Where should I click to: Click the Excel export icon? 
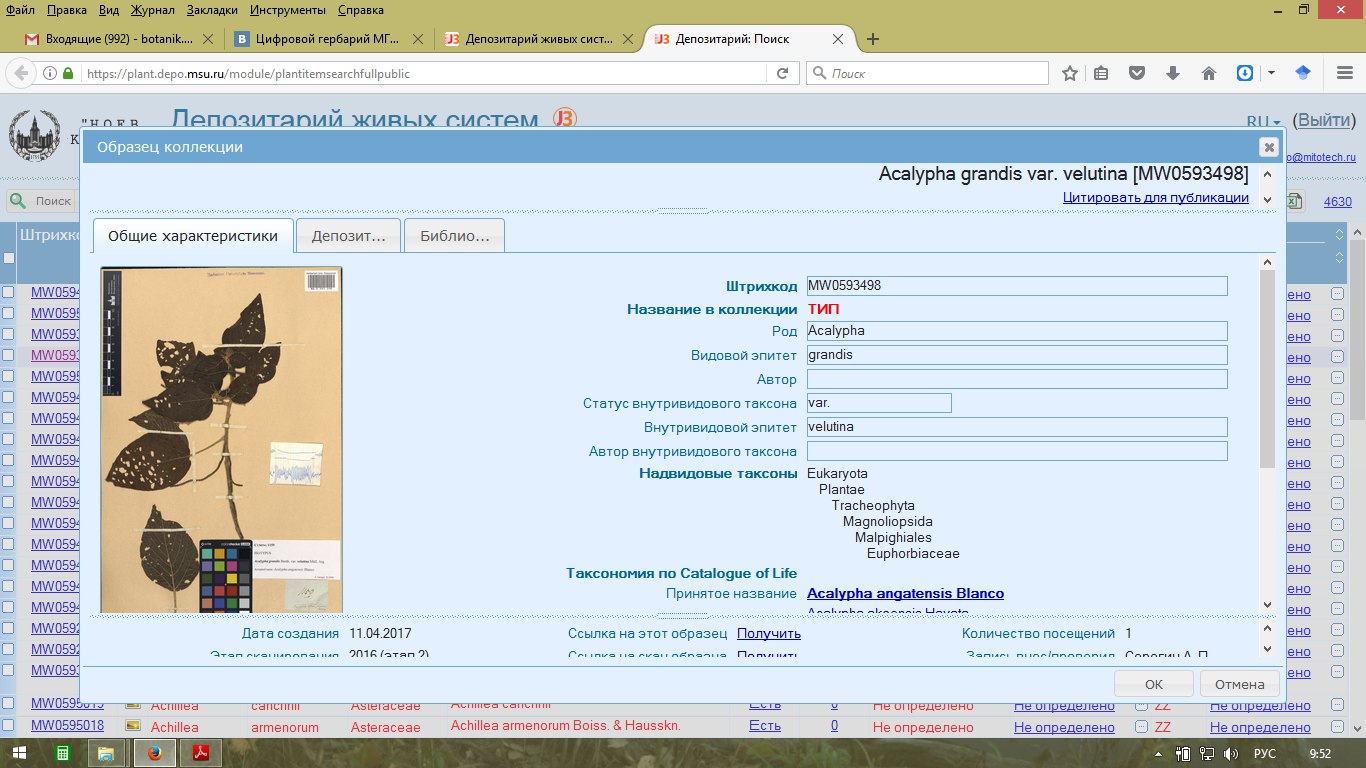[1296, 201]
